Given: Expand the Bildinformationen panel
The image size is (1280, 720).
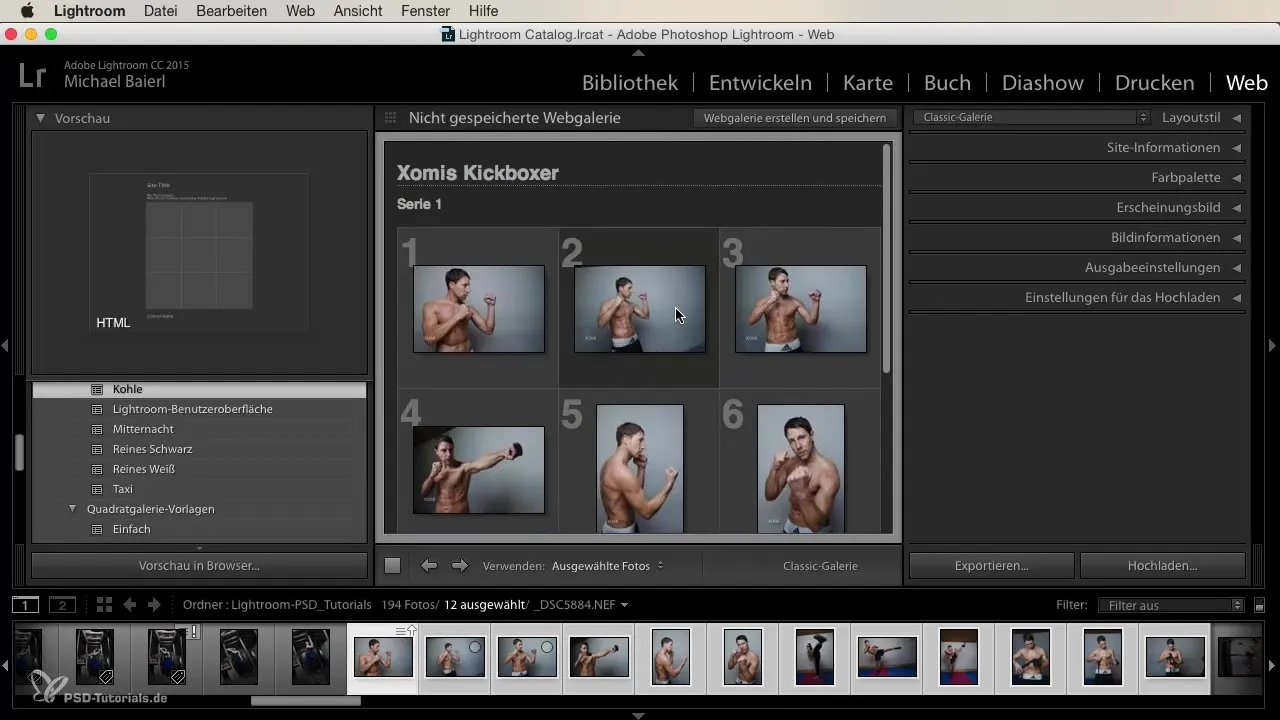Looking at the screenshot, I should 1237,238.
